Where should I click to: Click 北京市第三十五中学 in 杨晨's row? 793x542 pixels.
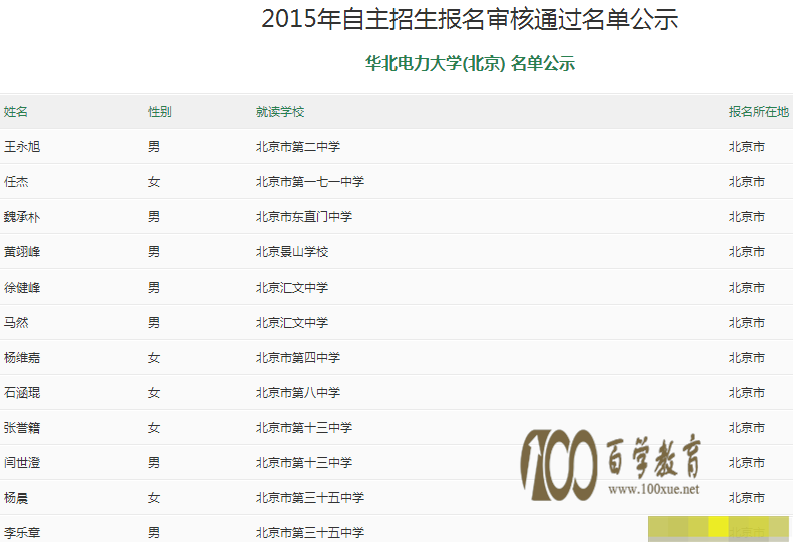310,498
